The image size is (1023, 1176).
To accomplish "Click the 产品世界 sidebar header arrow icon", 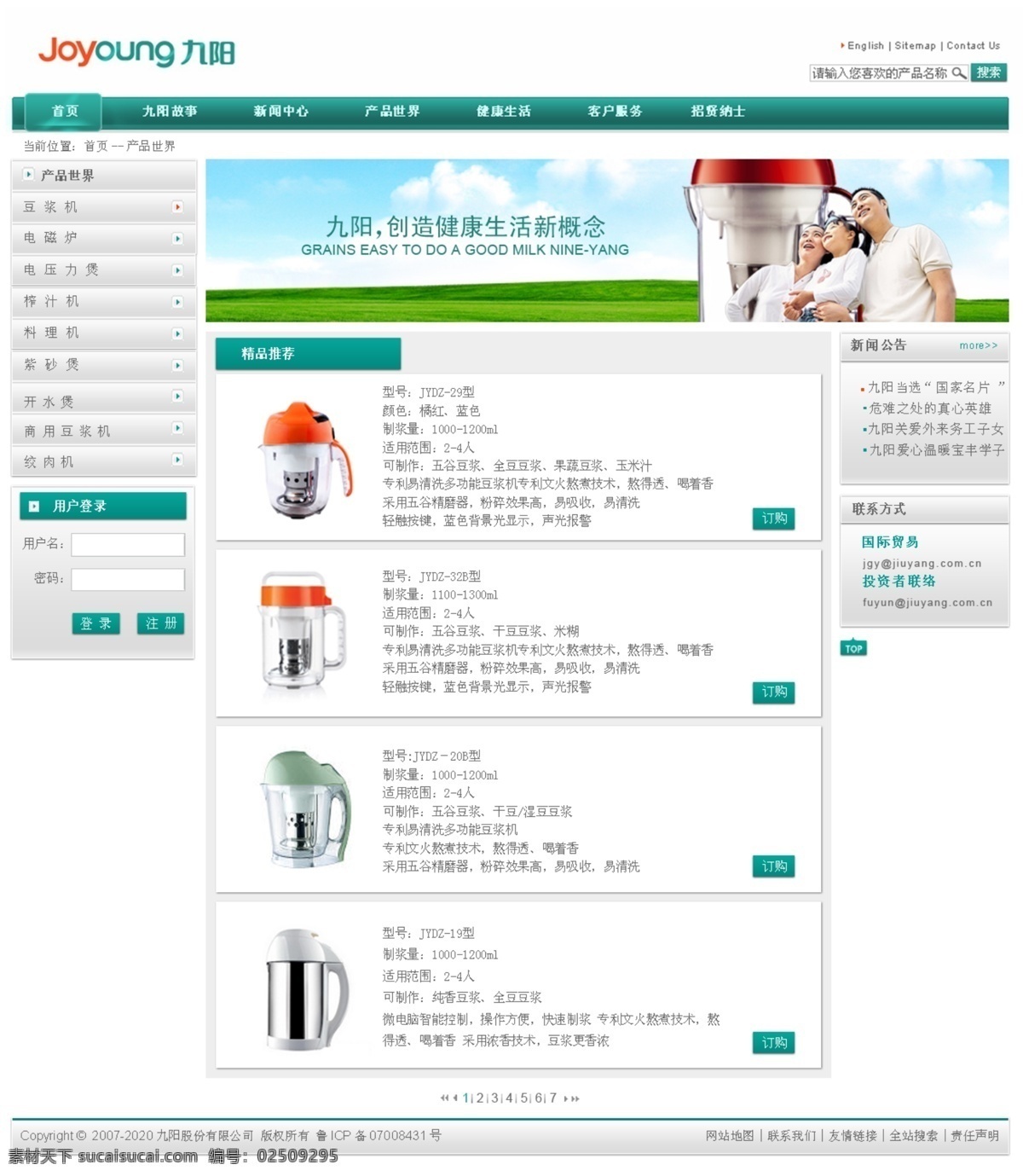I will point(28,175).
